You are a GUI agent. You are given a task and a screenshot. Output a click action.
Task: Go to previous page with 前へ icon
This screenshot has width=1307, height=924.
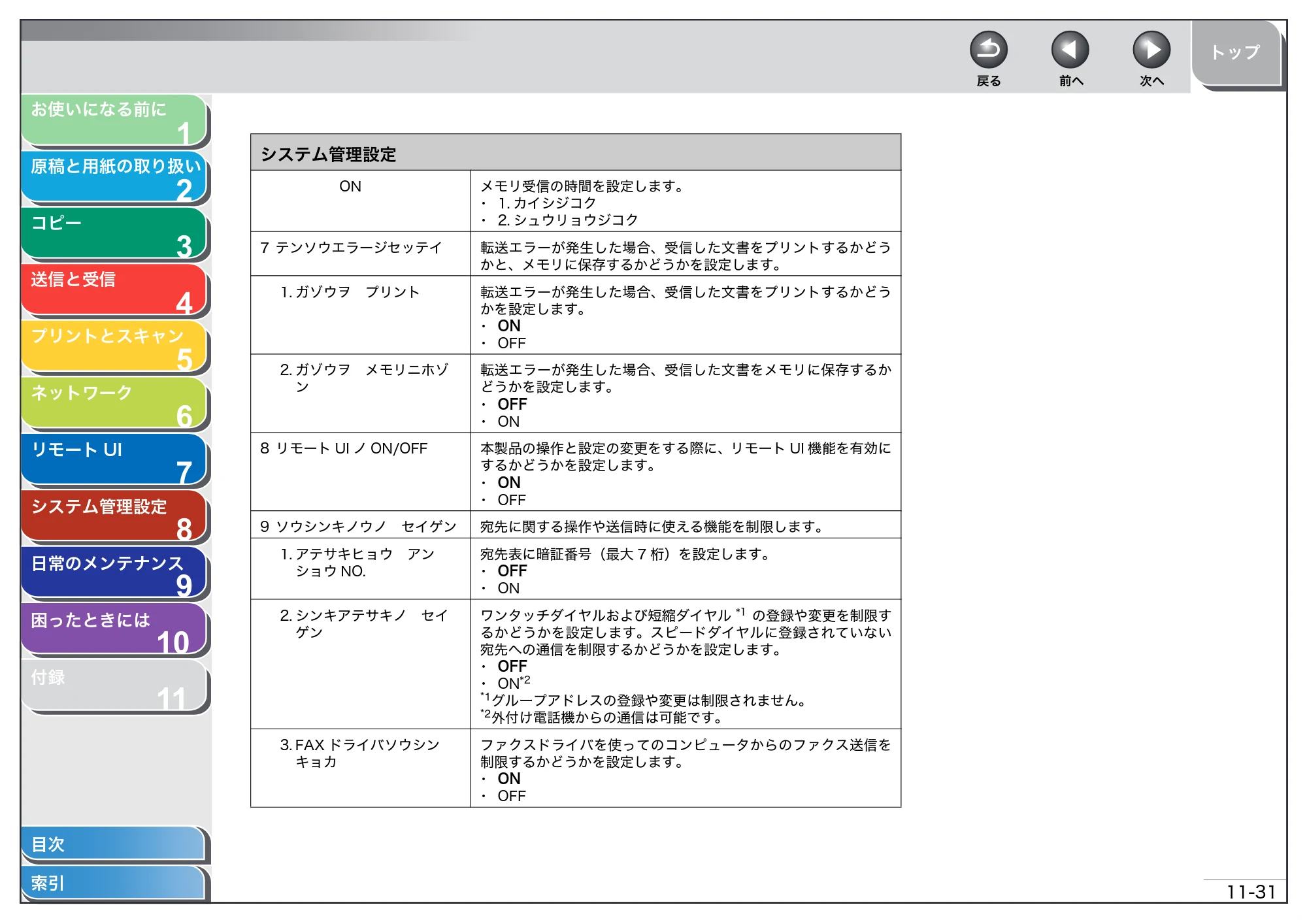click(1070, 50)
